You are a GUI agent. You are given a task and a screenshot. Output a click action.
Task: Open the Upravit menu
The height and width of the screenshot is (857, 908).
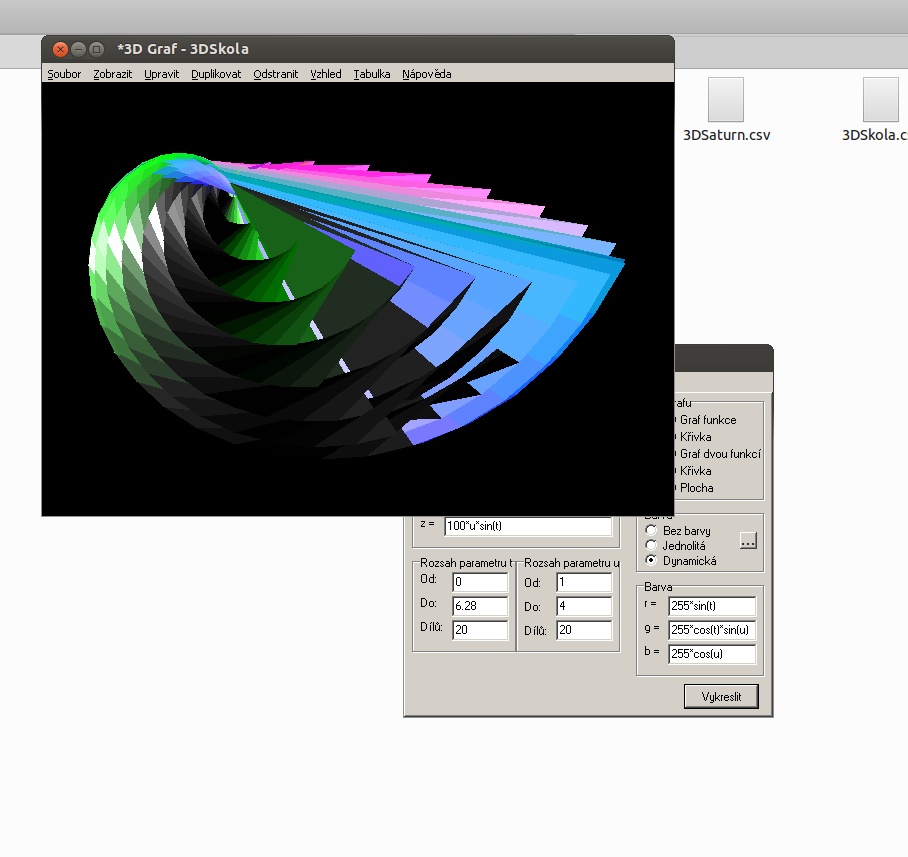(161, 74)
